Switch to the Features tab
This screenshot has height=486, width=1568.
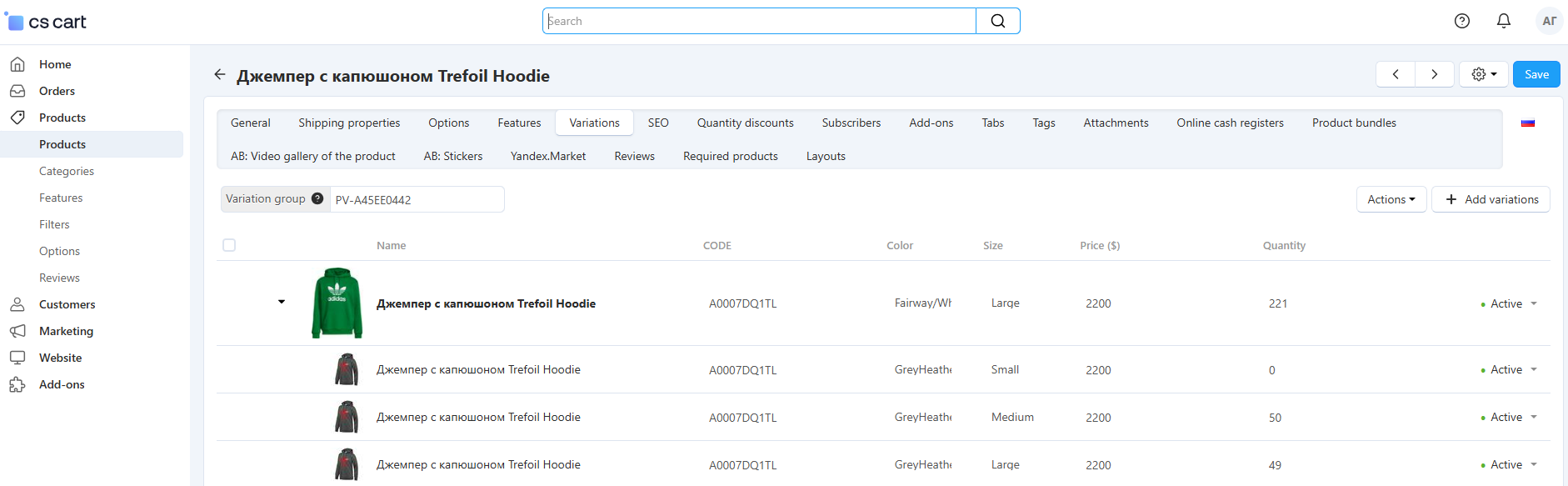point(519,123)
